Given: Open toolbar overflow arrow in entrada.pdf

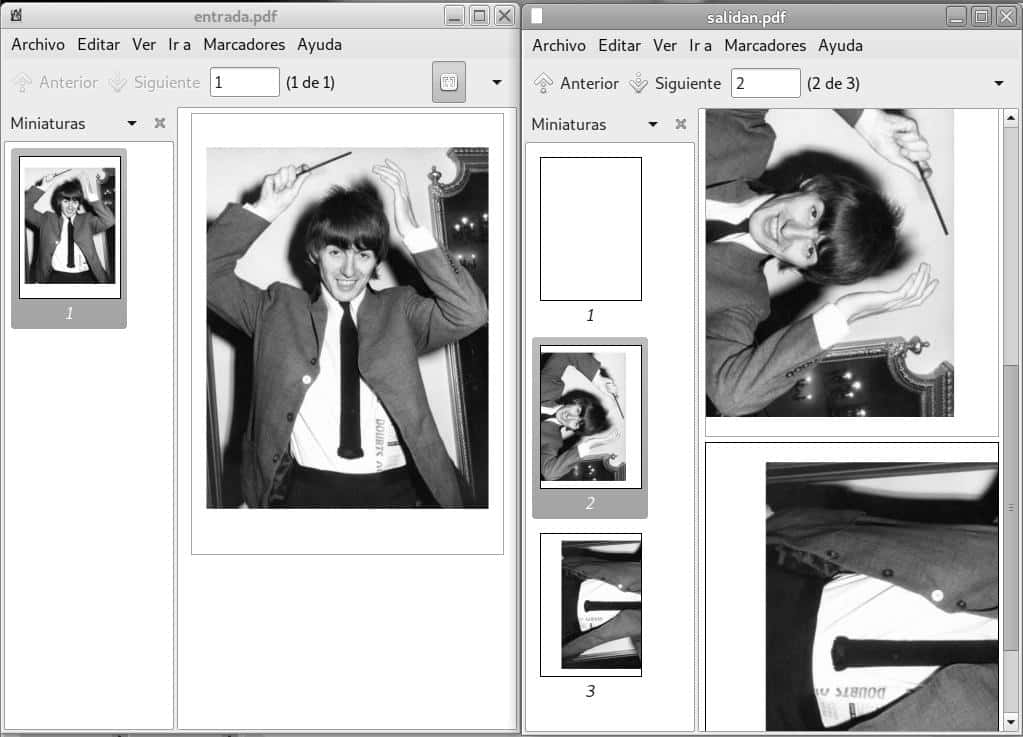Looking at the screenshot, I should pos(497,82).
